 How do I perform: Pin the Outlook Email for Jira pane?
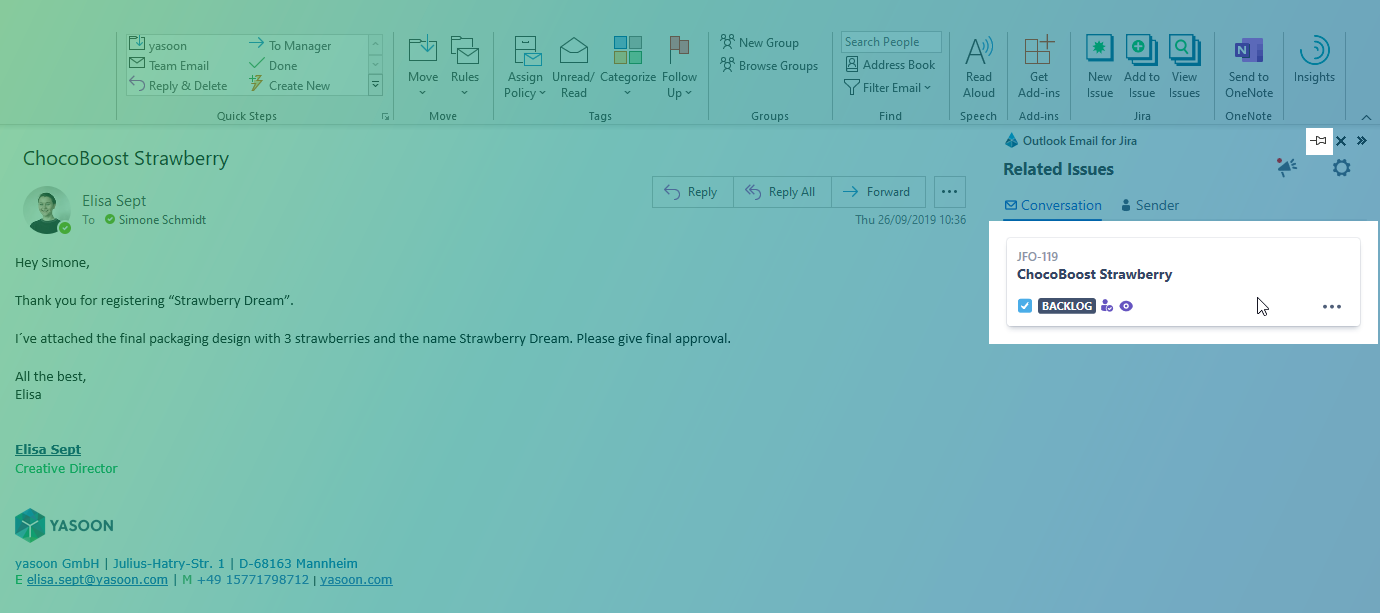(x=1319, y=141)
